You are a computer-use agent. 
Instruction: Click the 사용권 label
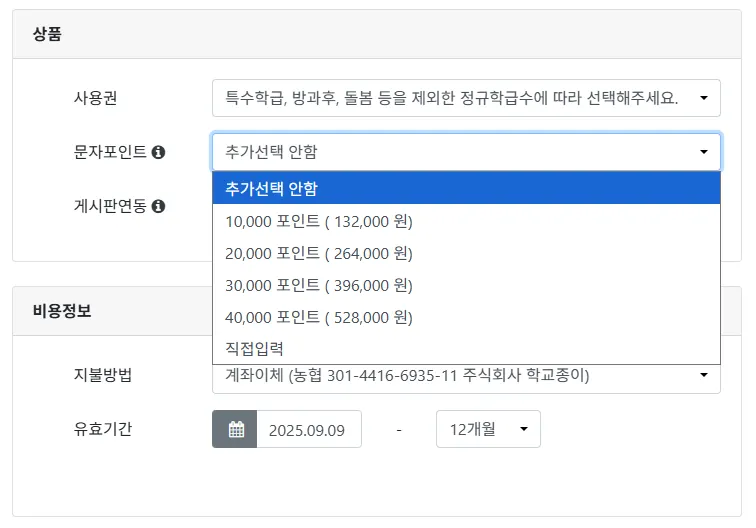pyautogui.click(x=95, y=98)
